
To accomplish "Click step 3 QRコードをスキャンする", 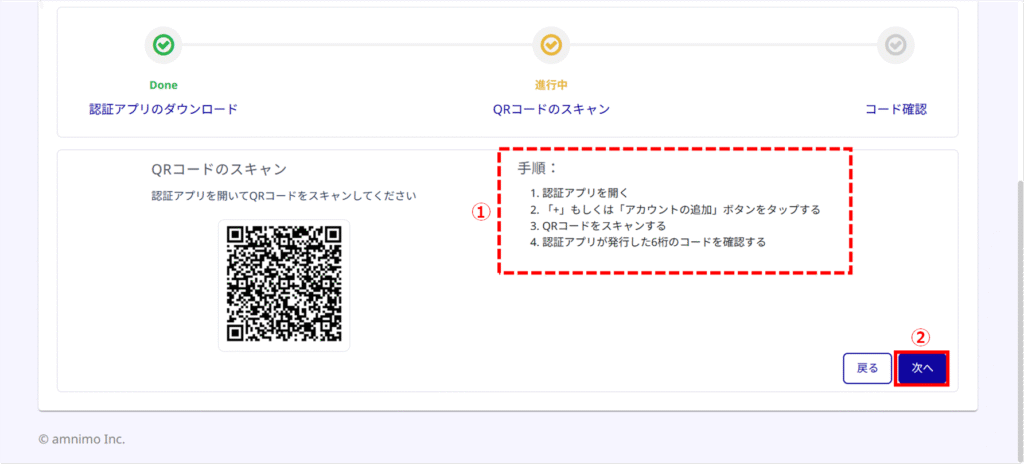I will click(x=598, y=226).
